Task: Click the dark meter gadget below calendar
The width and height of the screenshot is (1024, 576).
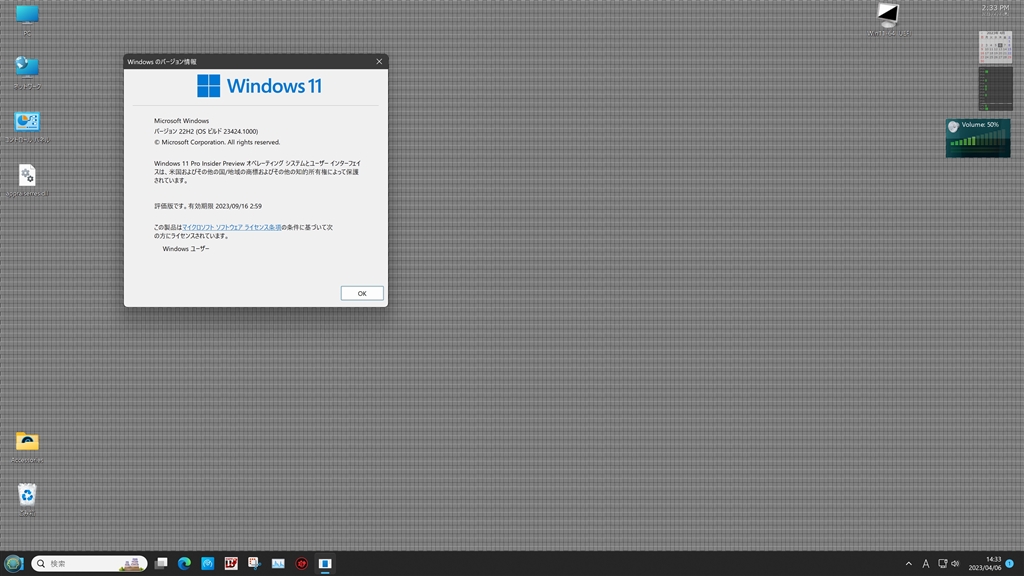Action: 995,88
